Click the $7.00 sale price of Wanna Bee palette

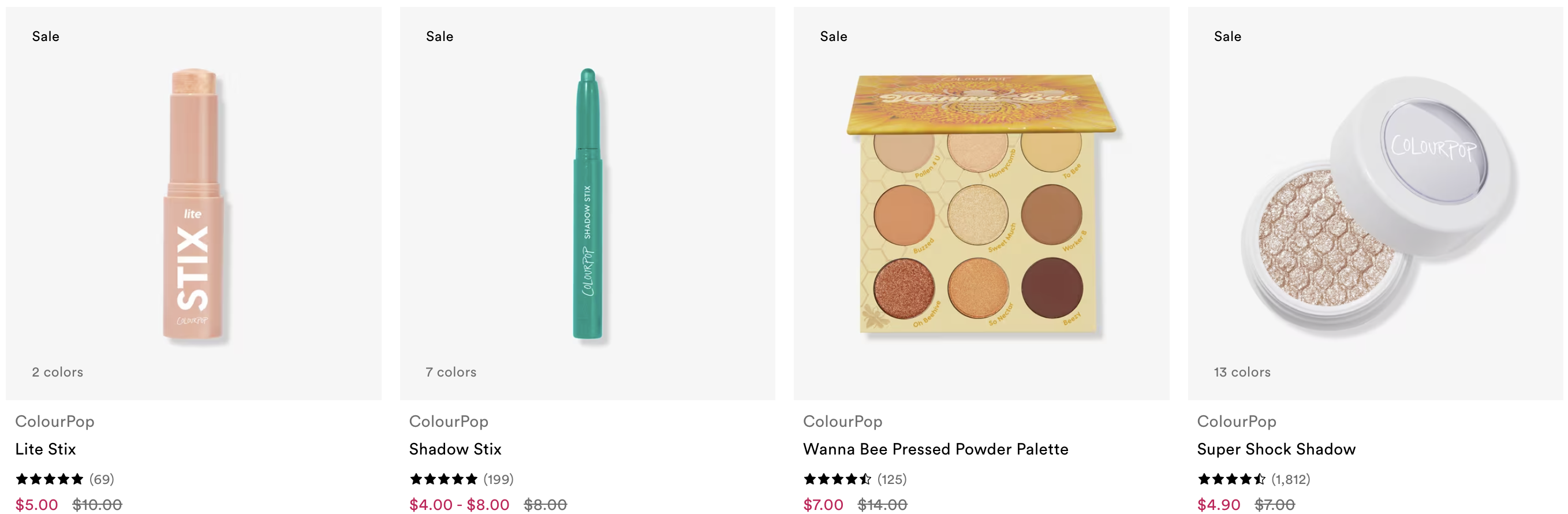[823, 505]
